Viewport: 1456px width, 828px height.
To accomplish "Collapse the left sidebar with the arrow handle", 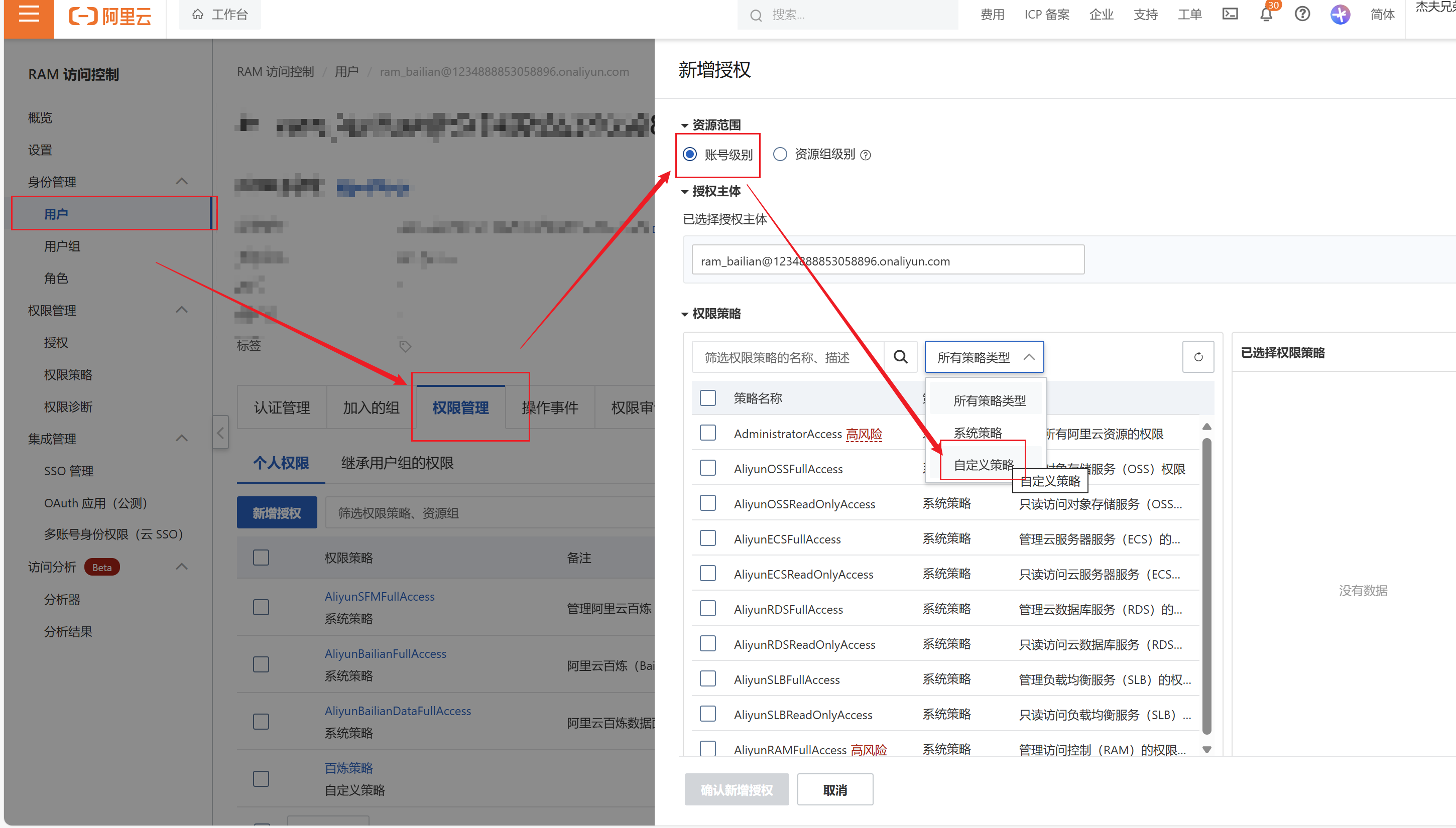I will pyautogui.click(x=220, y=433).
